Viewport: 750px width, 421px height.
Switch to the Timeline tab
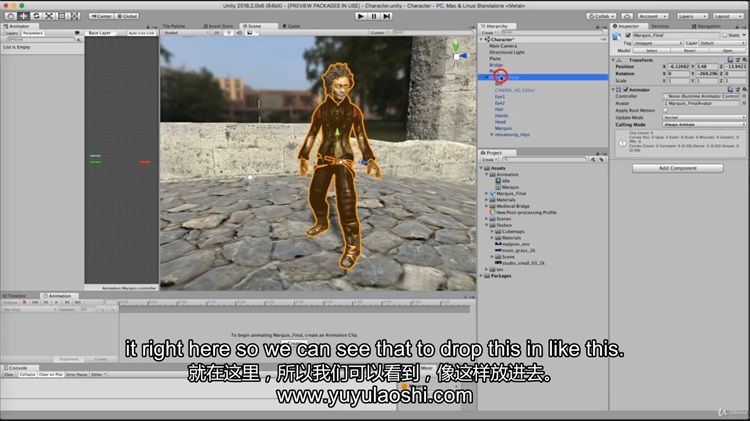15,296
